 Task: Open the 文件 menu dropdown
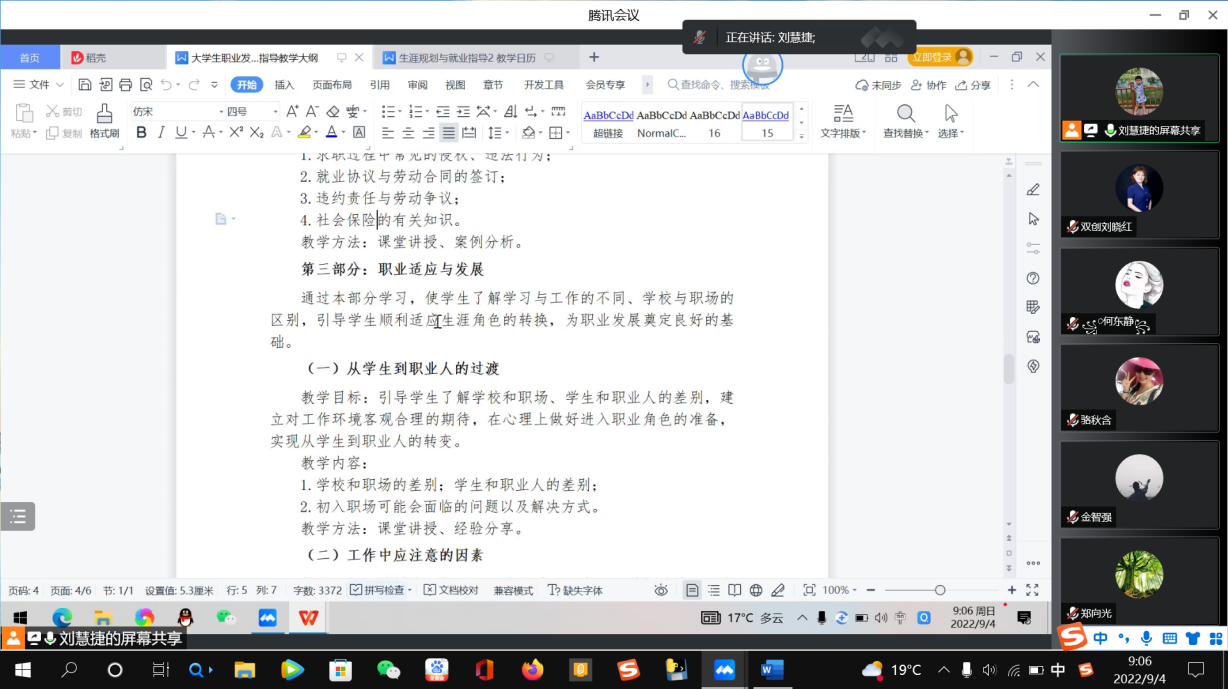[x=39, y=85]
